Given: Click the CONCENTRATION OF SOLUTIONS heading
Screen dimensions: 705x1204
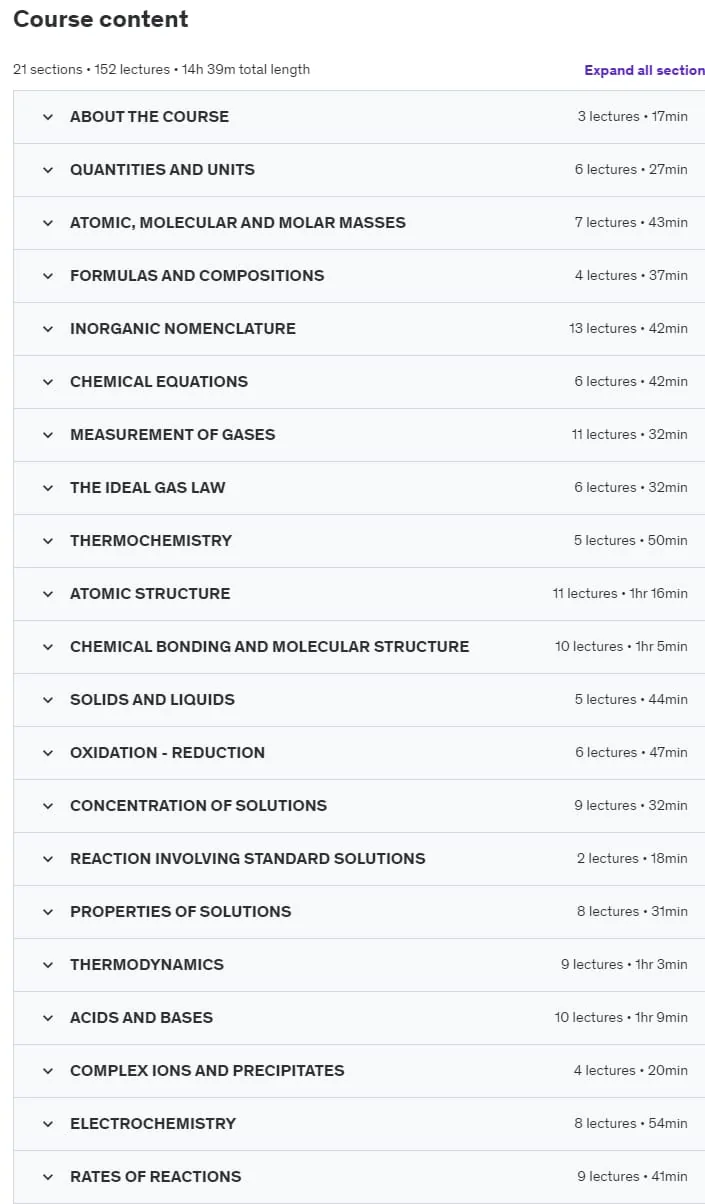Looking at the screenshot, I should [x=198, y=805].
